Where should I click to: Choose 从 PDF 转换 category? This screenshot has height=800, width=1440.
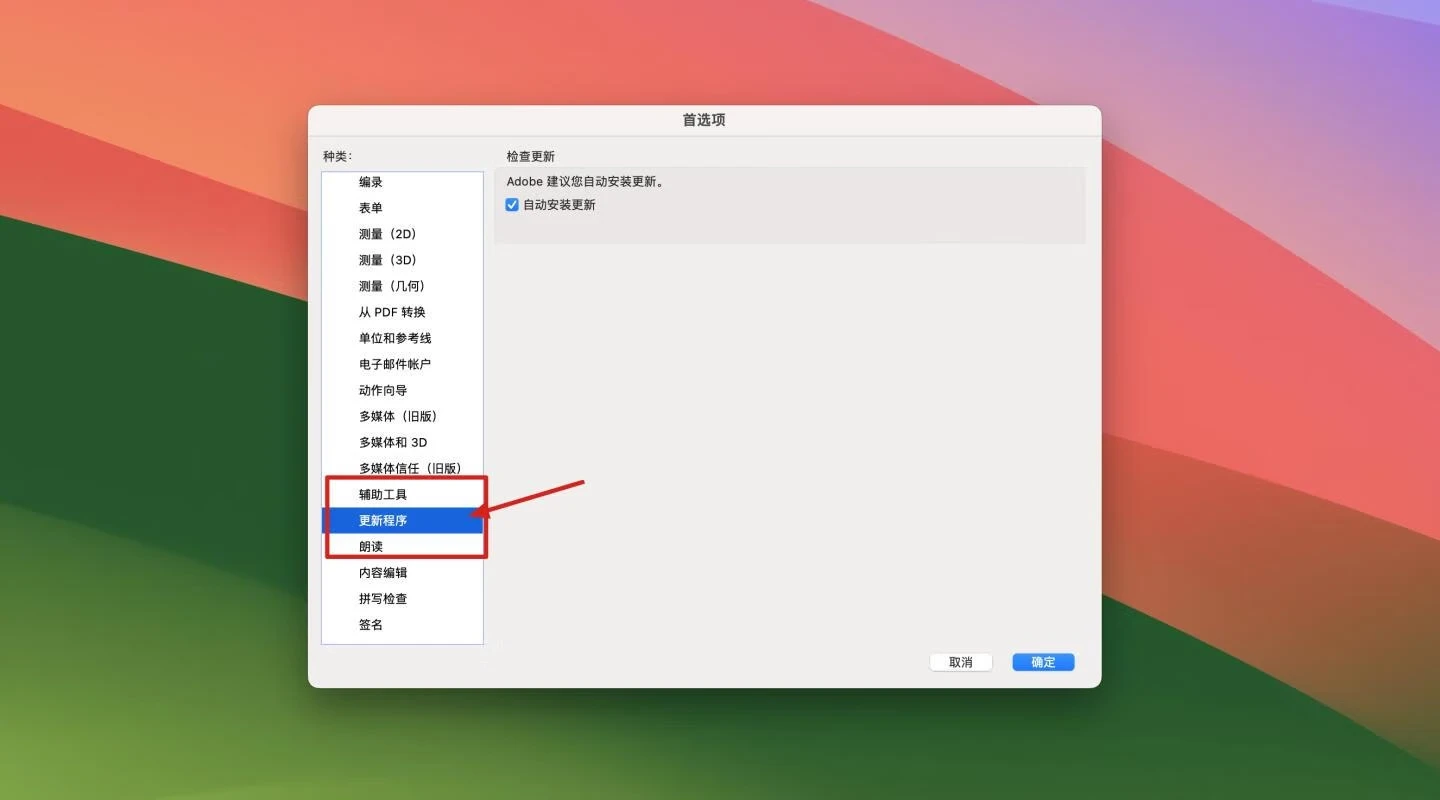[392, 312]
